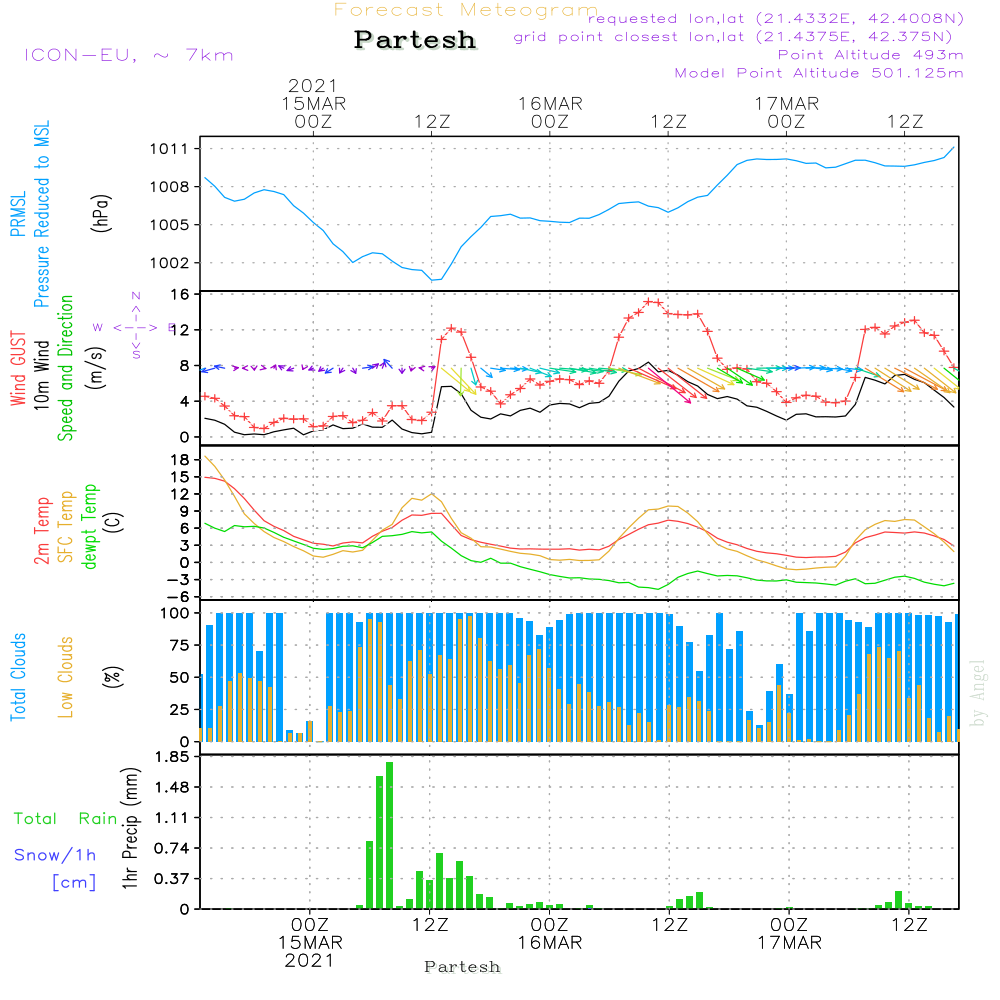Click the '1.85' precipitation tick label

pos(172,757)
